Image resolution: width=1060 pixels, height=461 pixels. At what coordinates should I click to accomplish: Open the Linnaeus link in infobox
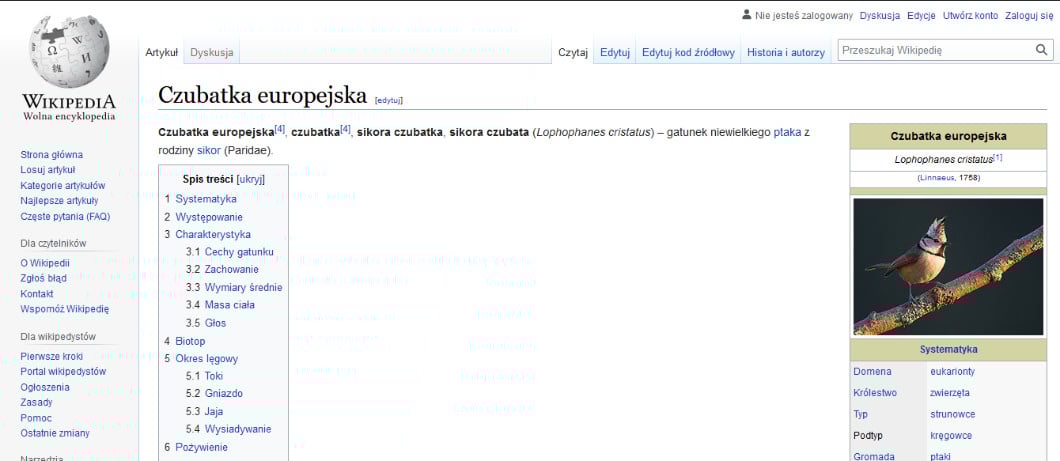click(x=937, y=177)
